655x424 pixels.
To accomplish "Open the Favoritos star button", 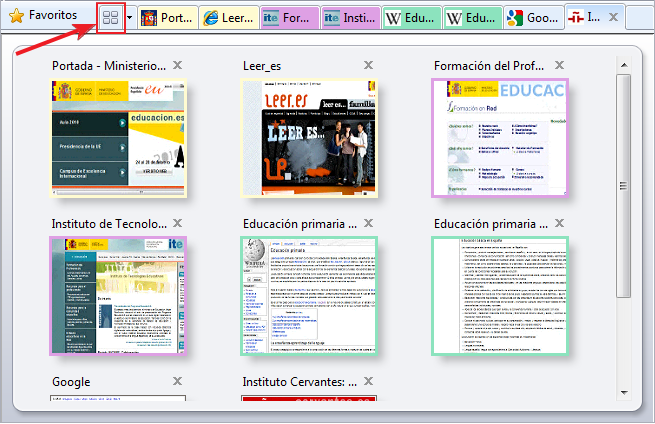I will [x=43, y=15].
